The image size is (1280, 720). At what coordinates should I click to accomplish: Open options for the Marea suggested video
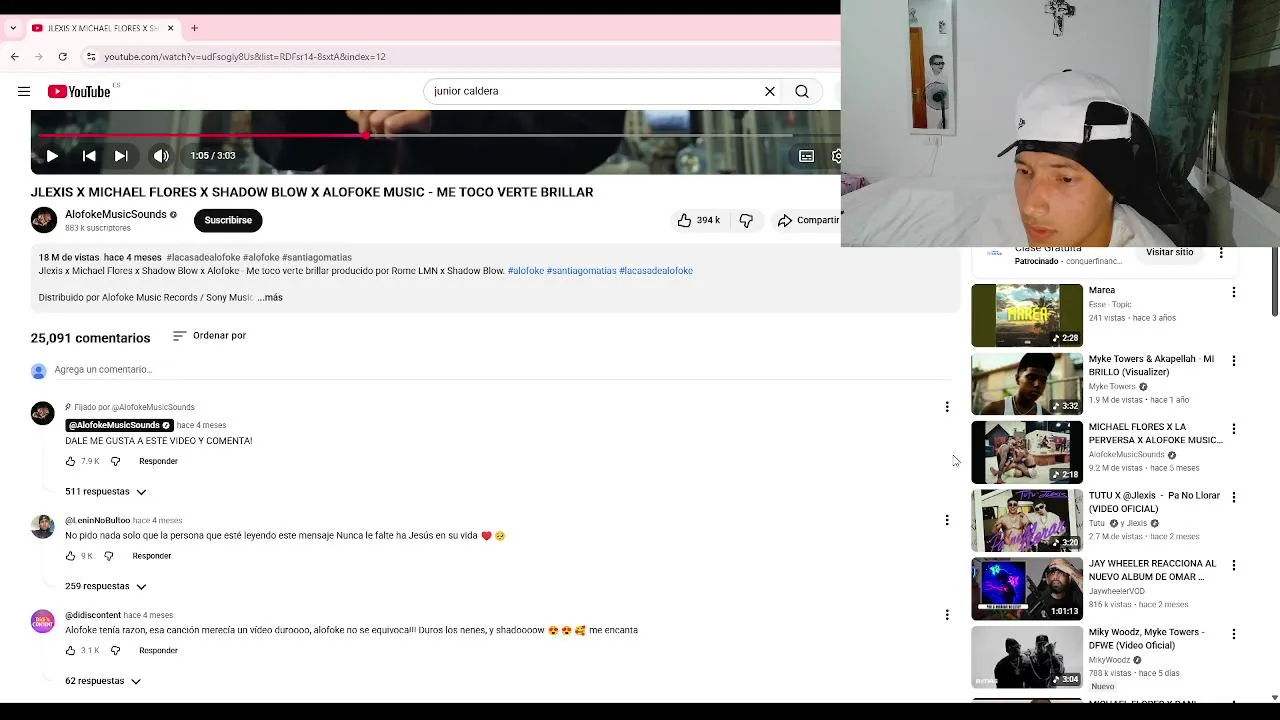point(1233,292)
